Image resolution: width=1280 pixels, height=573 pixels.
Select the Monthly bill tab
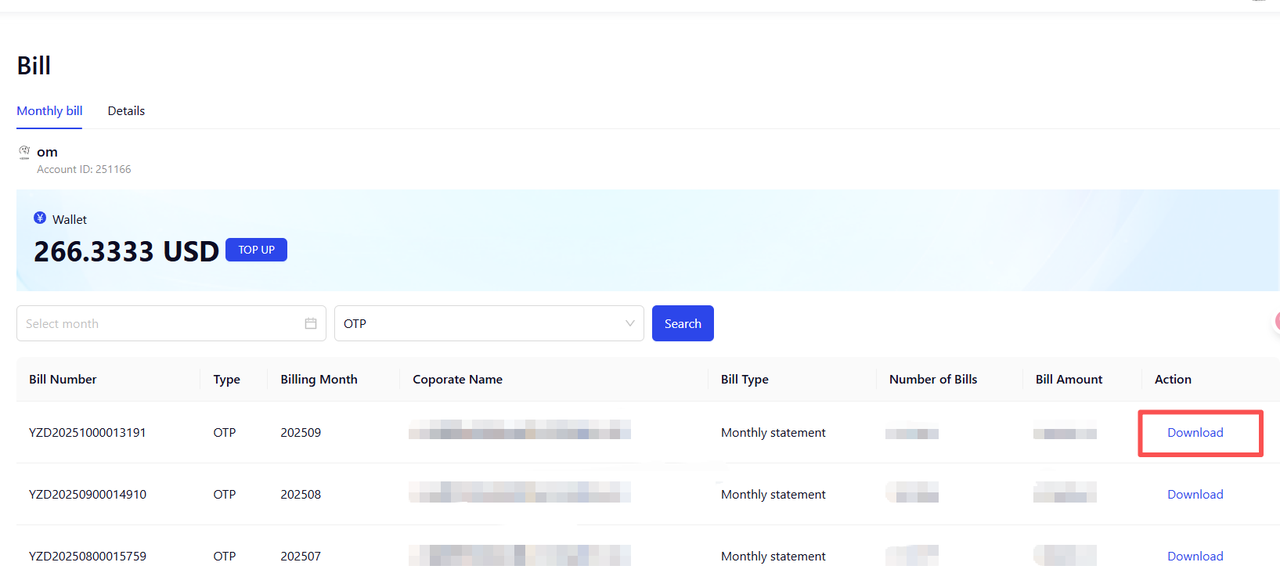click(49, 111)
